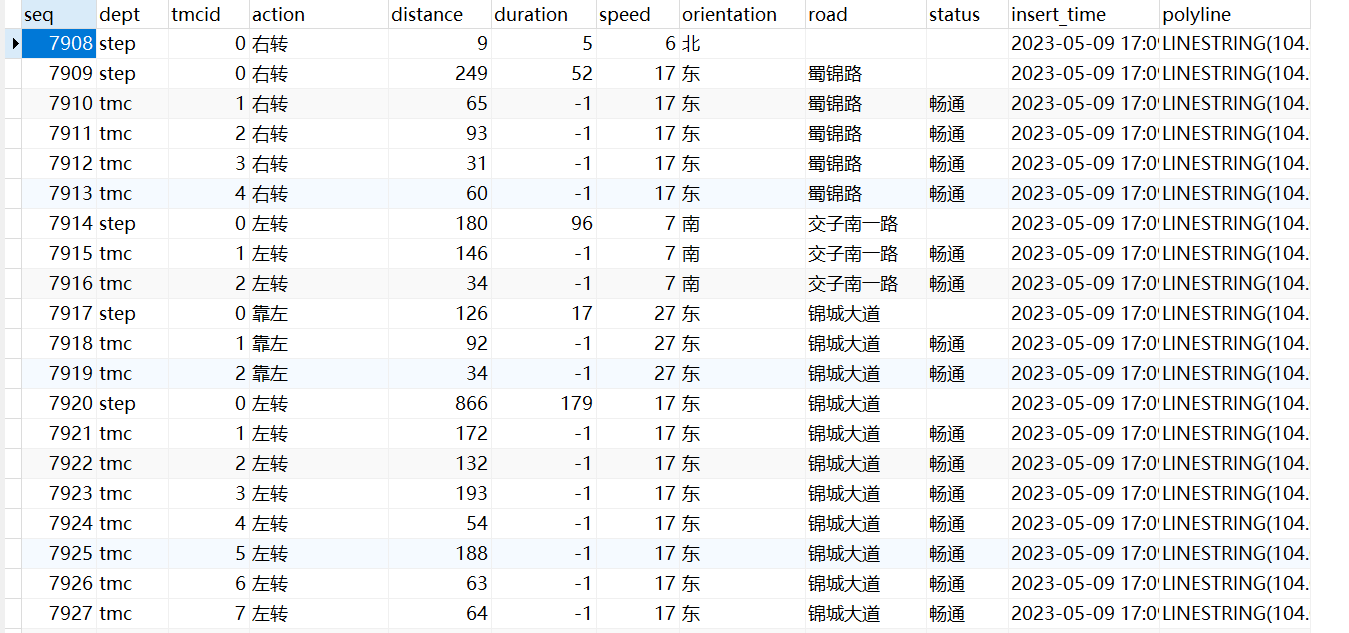Select duration value 52
The image size is (1349, 633).
(x=544, y=74)
